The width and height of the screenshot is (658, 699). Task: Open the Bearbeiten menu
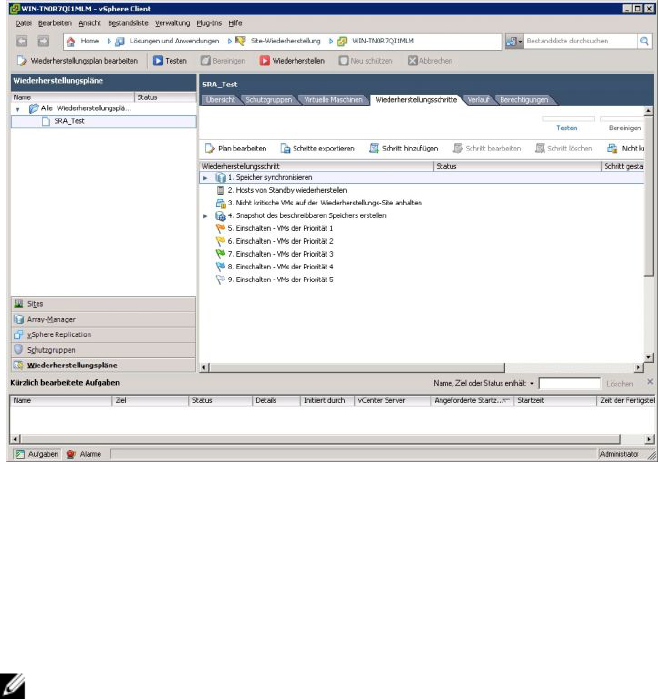(55, 23)
